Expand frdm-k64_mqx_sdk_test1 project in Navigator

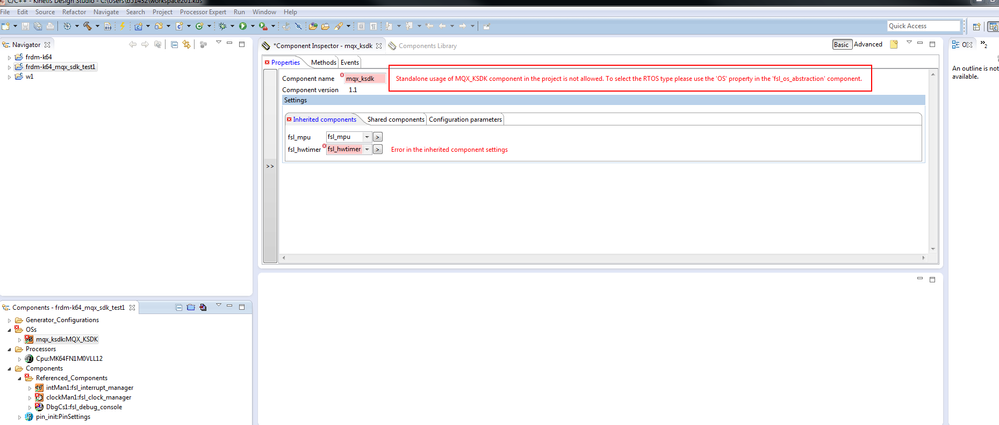[x=9, y=67]
